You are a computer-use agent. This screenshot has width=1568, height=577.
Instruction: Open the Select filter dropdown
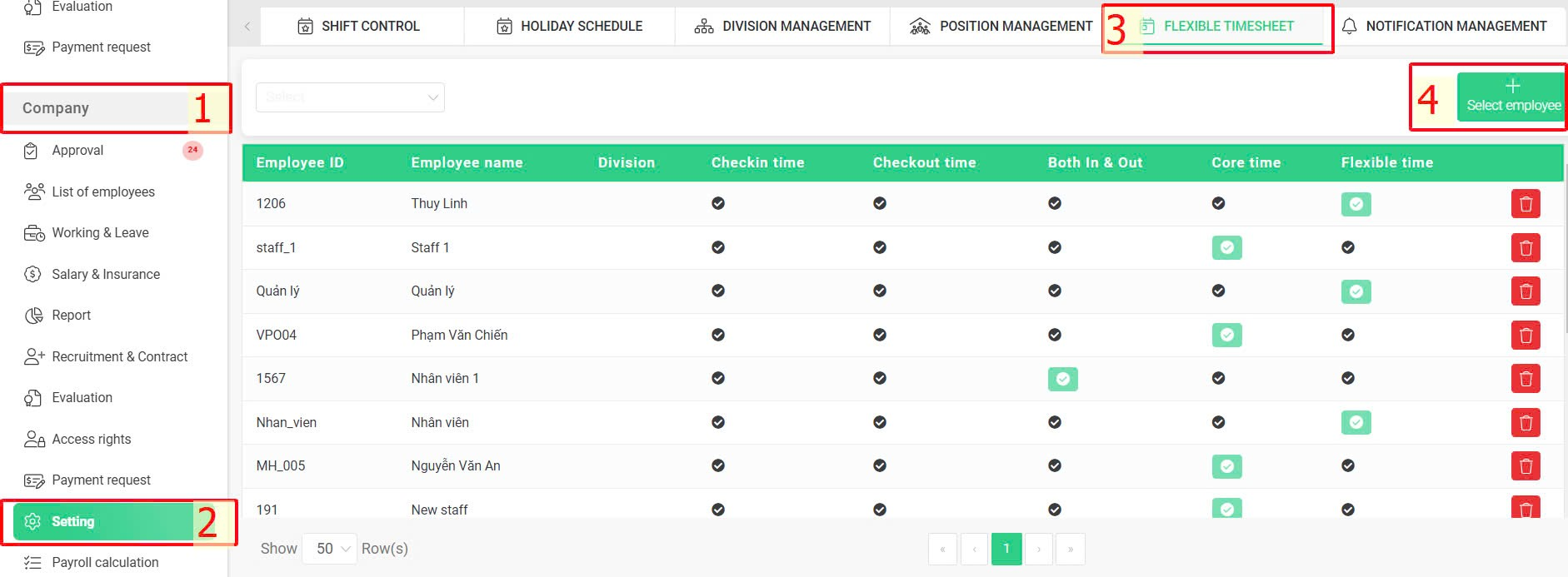click(x=350, y=97)
